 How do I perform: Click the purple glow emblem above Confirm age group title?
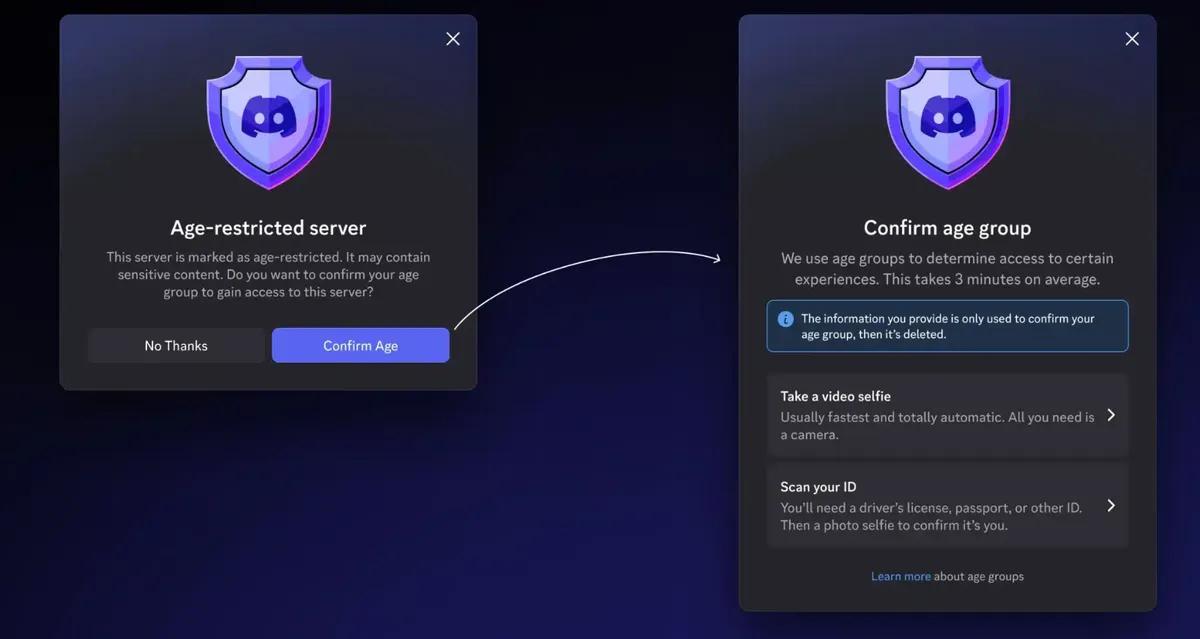(947, 120)
